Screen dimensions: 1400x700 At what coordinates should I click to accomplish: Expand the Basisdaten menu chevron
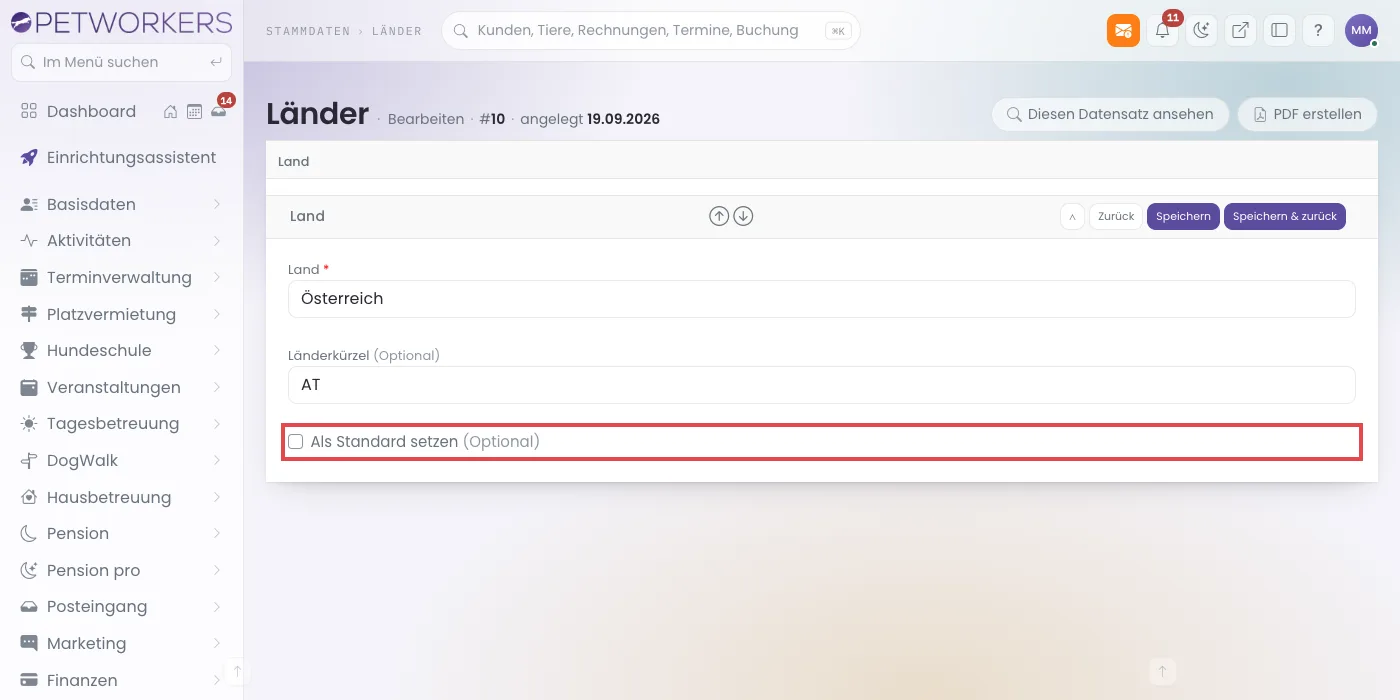coord(217,204)
